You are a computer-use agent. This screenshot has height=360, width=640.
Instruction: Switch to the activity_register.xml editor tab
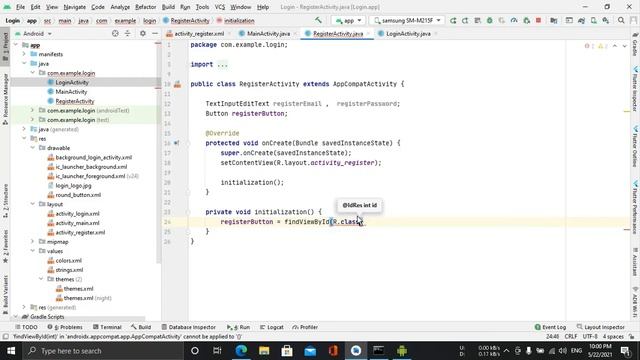click(199, 34)
